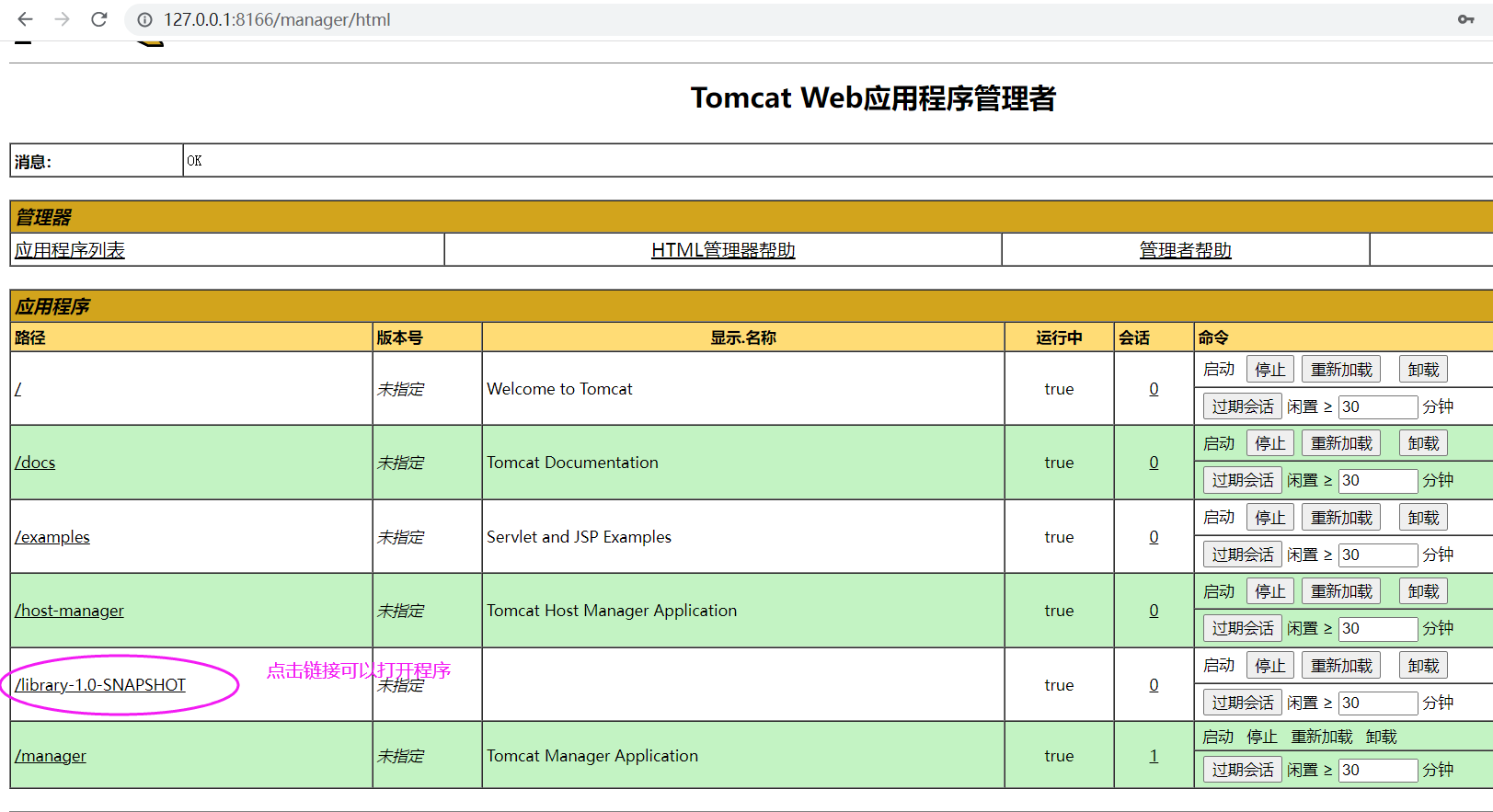Edit idle minutes for /examples
Viewport: 1493px width, 812px height.
(x=1378, y=555)
